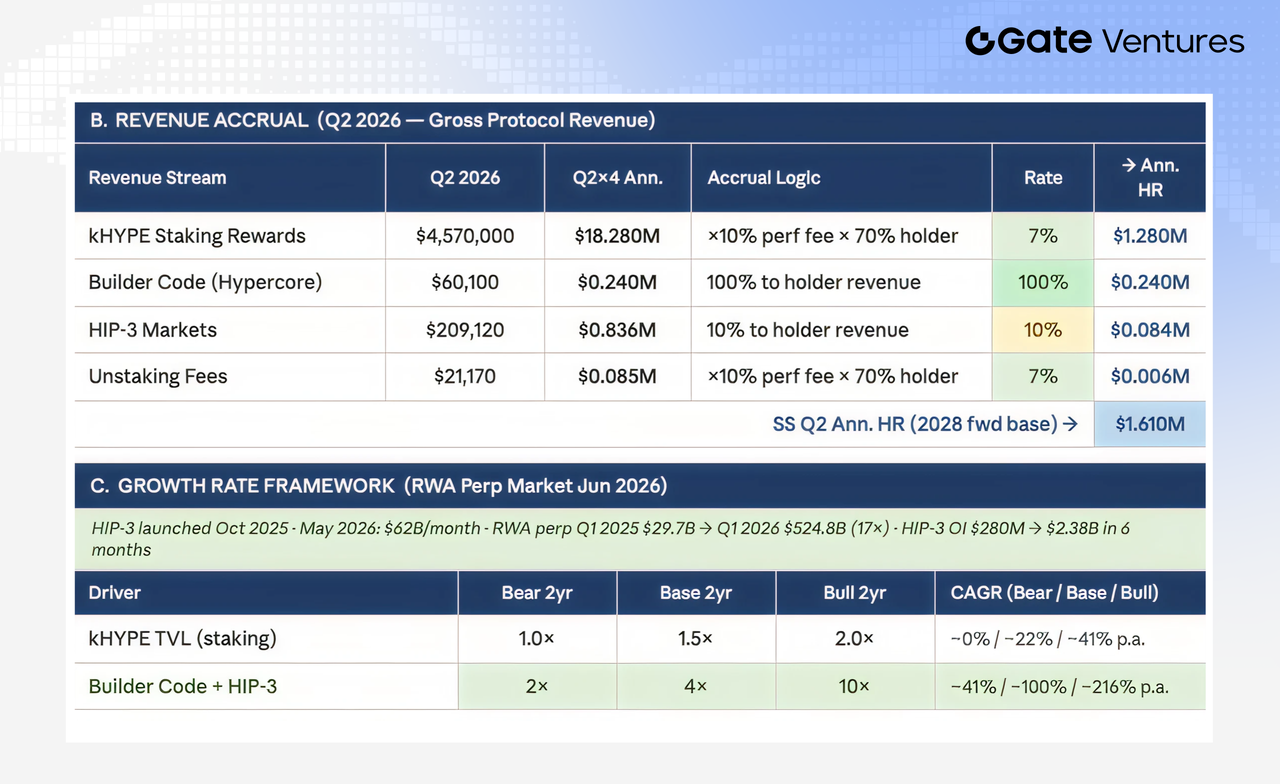
Task: Click the yellow 10% rate cell
Action: click(x=1043, y=330)
